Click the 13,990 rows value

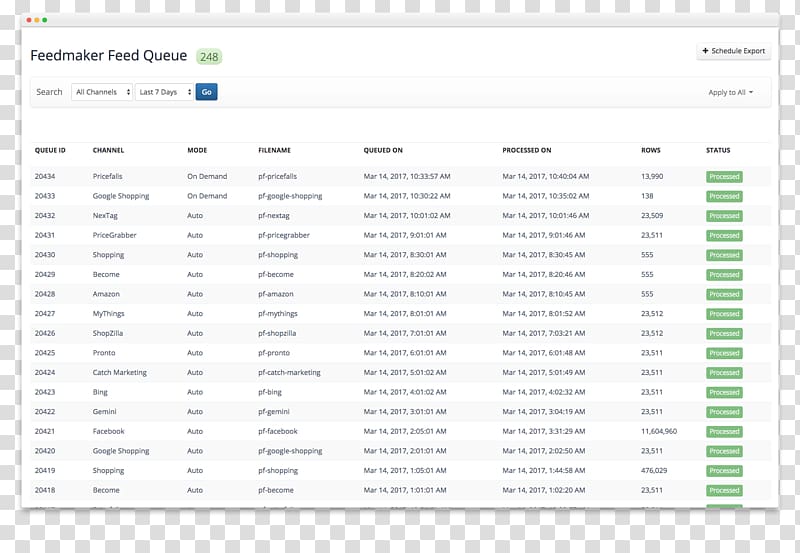[652, 176]
